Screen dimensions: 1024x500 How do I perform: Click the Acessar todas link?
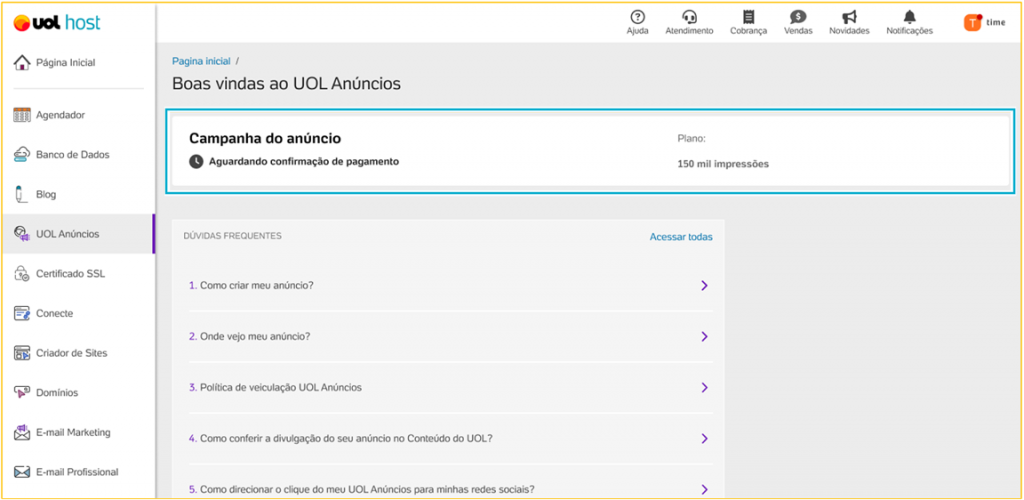(x=681, y=237)
